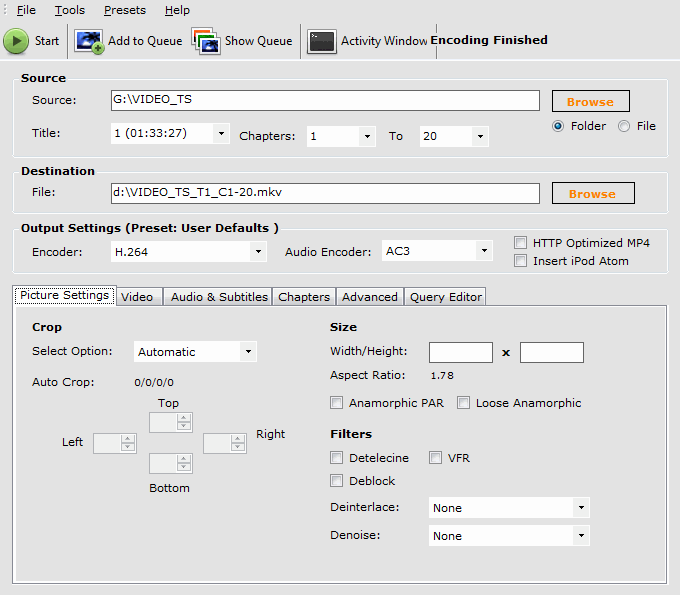Screen dimensions: 680x595
Task: Open the Help menu
Action: [177, 10]
